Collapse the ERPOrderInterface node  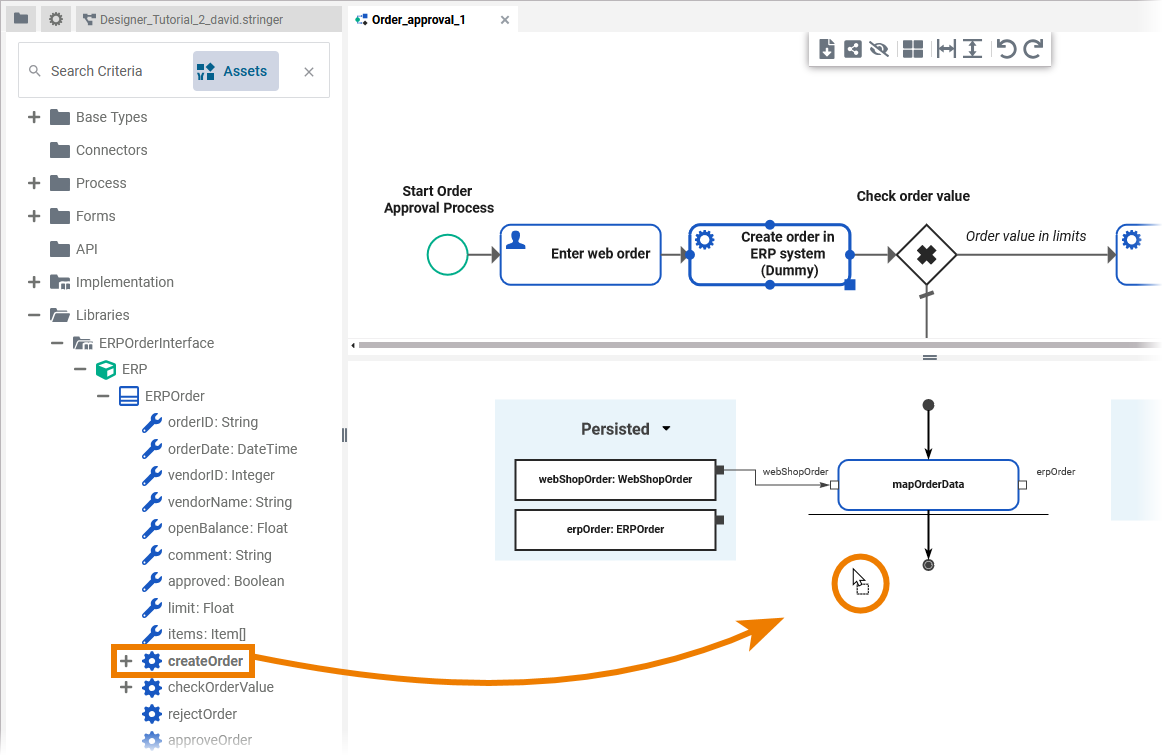(57, 343)
